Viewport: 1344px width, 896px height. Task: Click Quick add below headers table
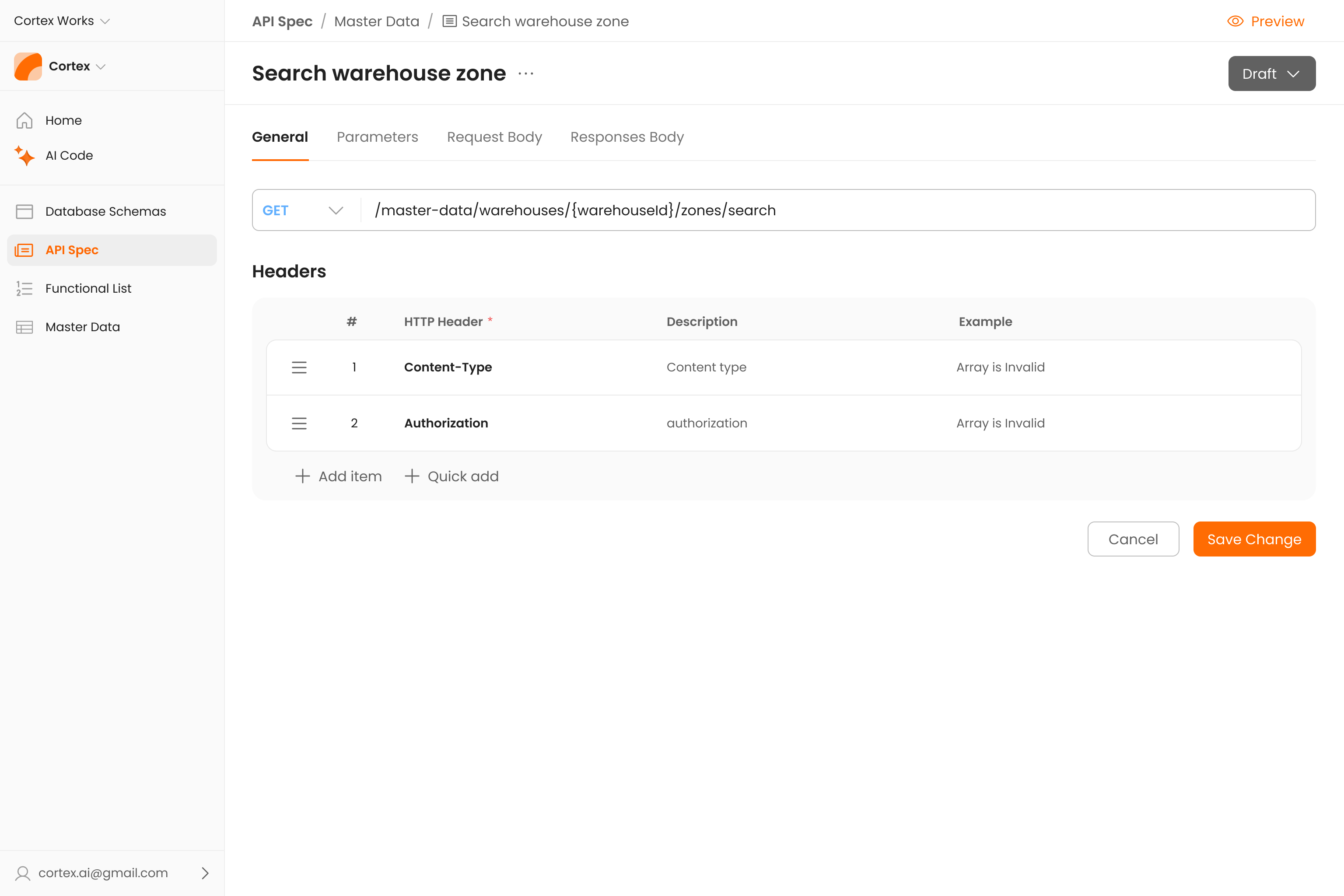451,476
